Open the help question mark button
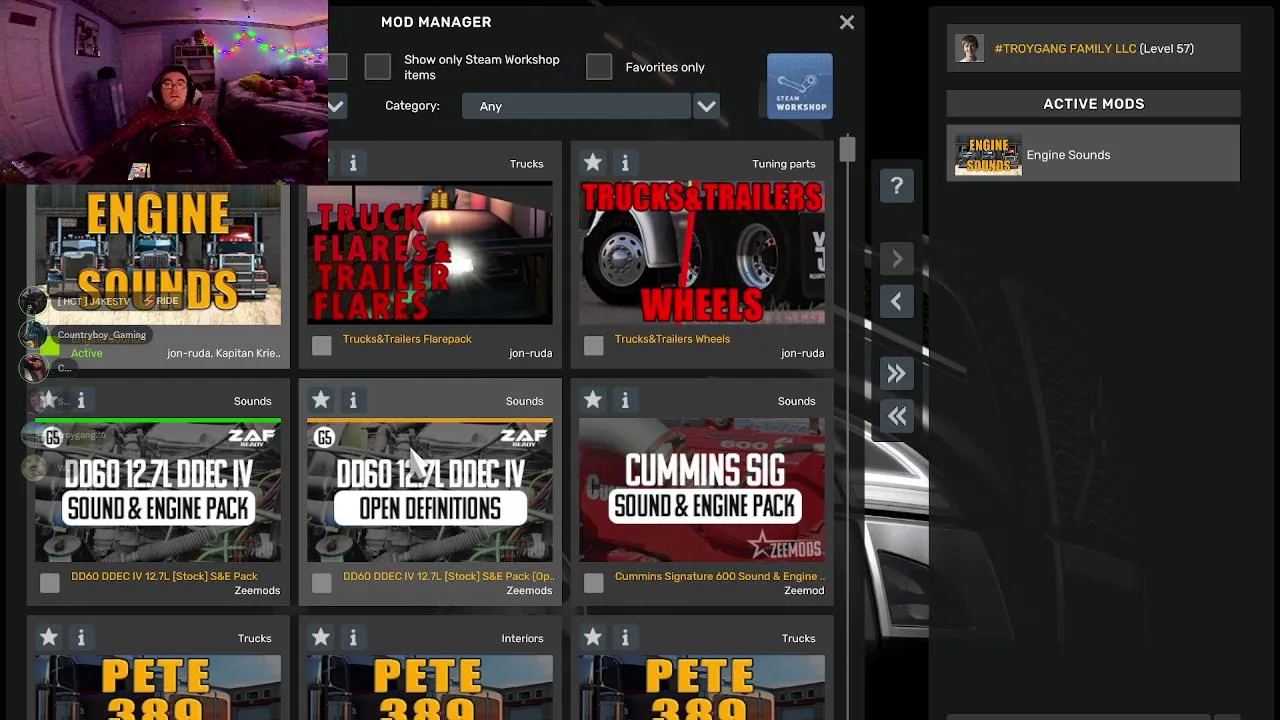This screenshot has width=1280, height=720. tap(897, 186)
